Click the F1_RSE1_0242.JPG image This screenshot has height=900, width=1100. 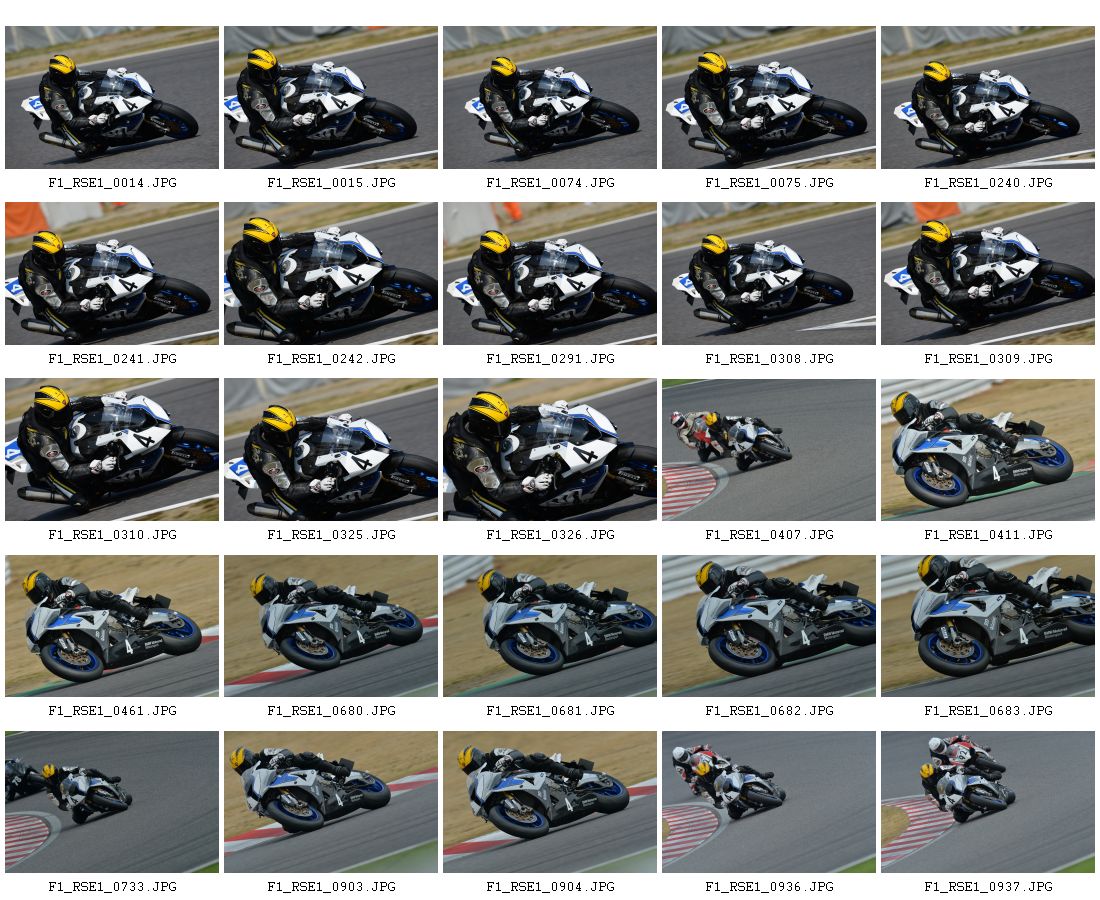click(330, 274)
